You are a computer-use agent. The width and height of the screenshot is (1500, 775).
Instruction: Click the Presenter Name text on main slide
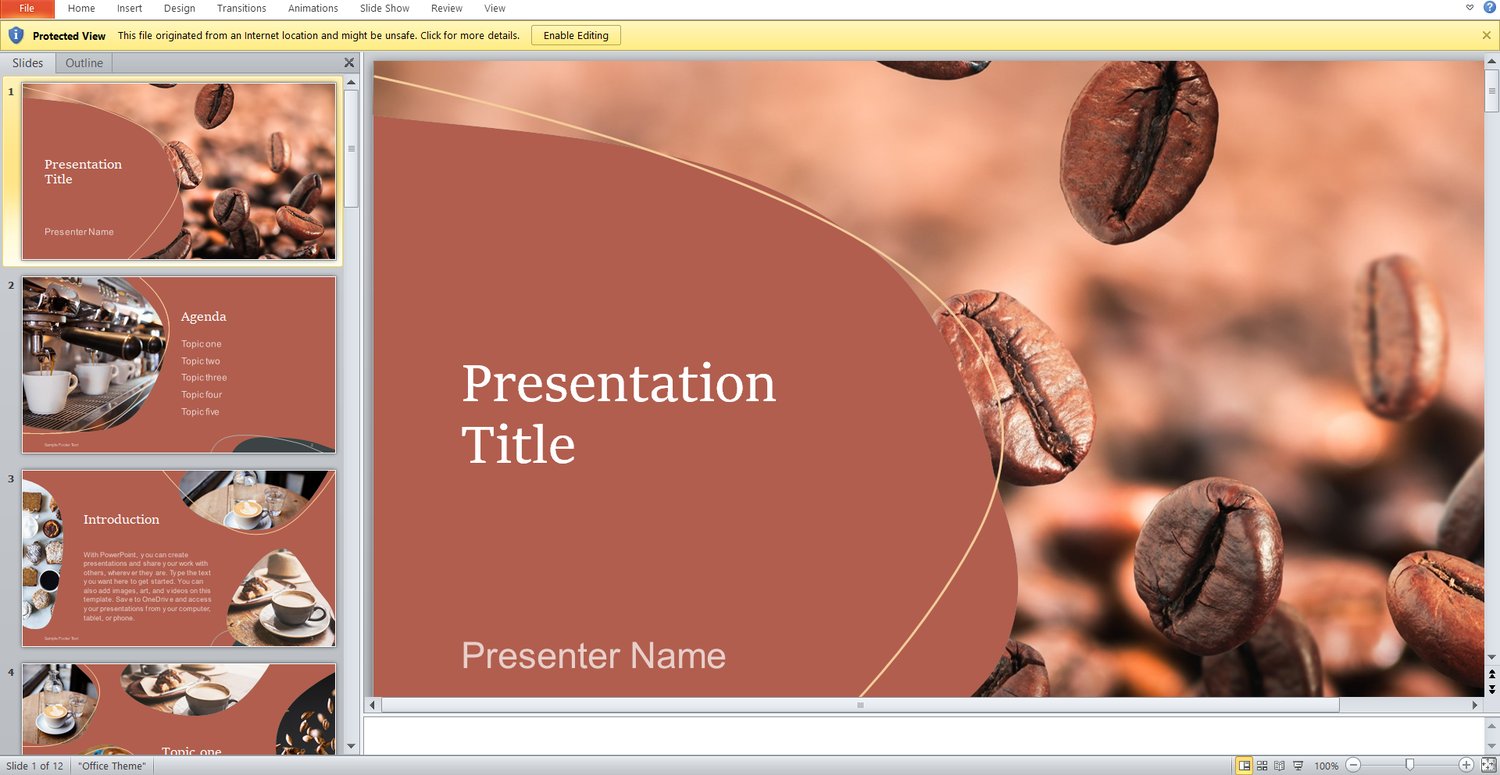(x=593, y=656)
